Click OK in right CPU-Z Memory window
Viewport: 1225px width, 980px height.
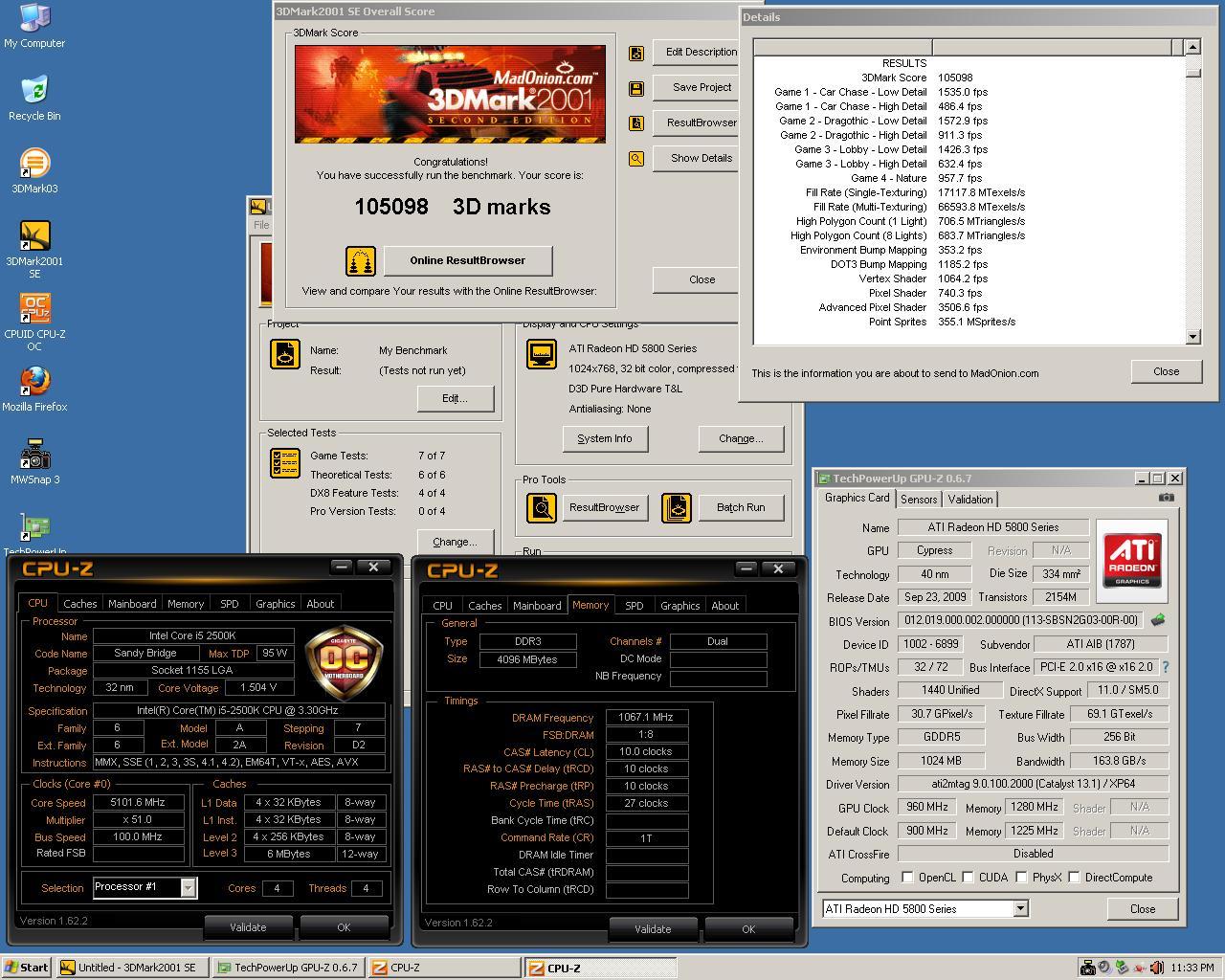tap(748, 929)
